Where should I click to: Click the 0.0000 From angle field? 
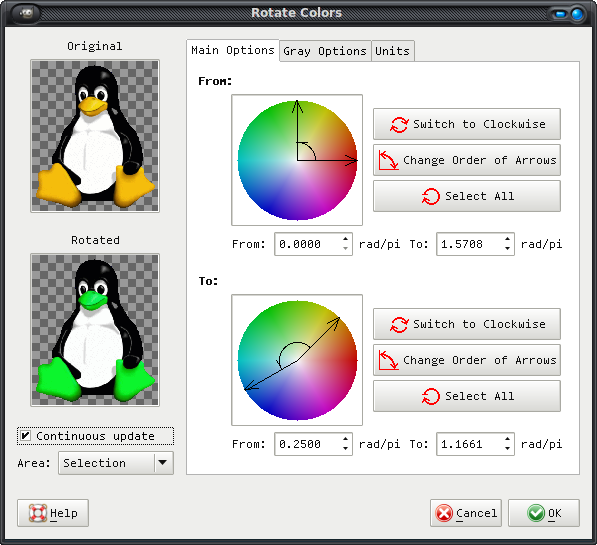(307, 244)
